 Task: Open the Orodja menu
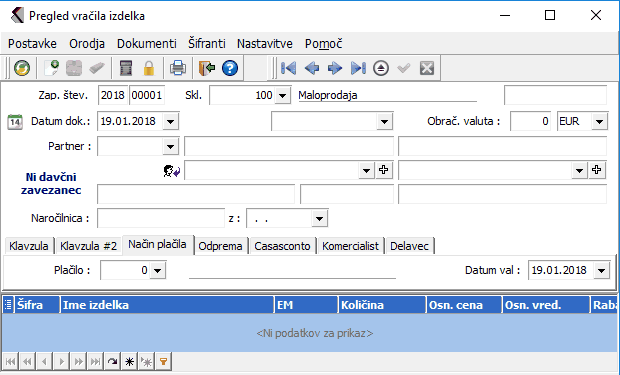pyautogui.click(x=87, y=44)
